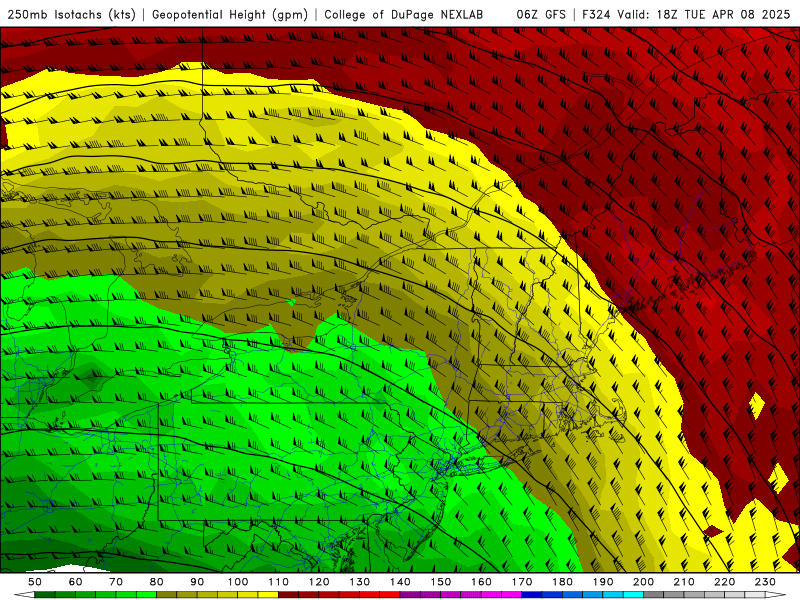
Task: Click the "Geopotential Height (gpm)" header label
Action: click(230, 15)
